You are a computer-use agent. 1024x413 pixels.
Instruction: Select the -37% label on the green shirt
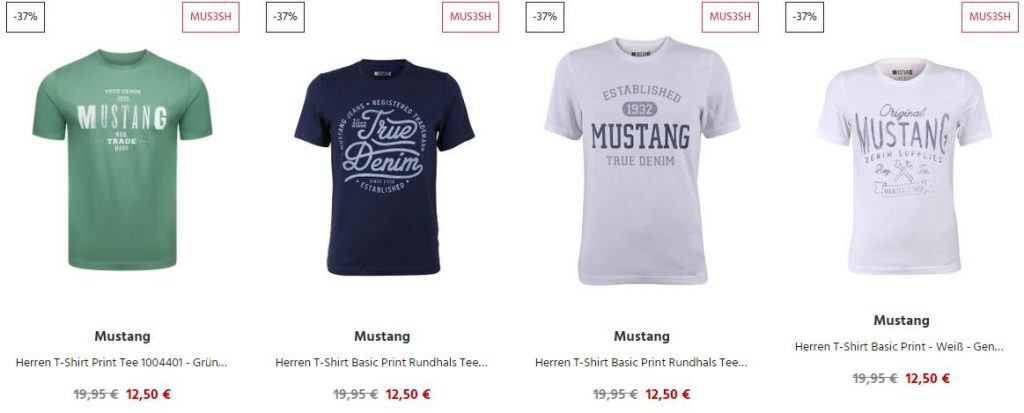click(25, 17)
